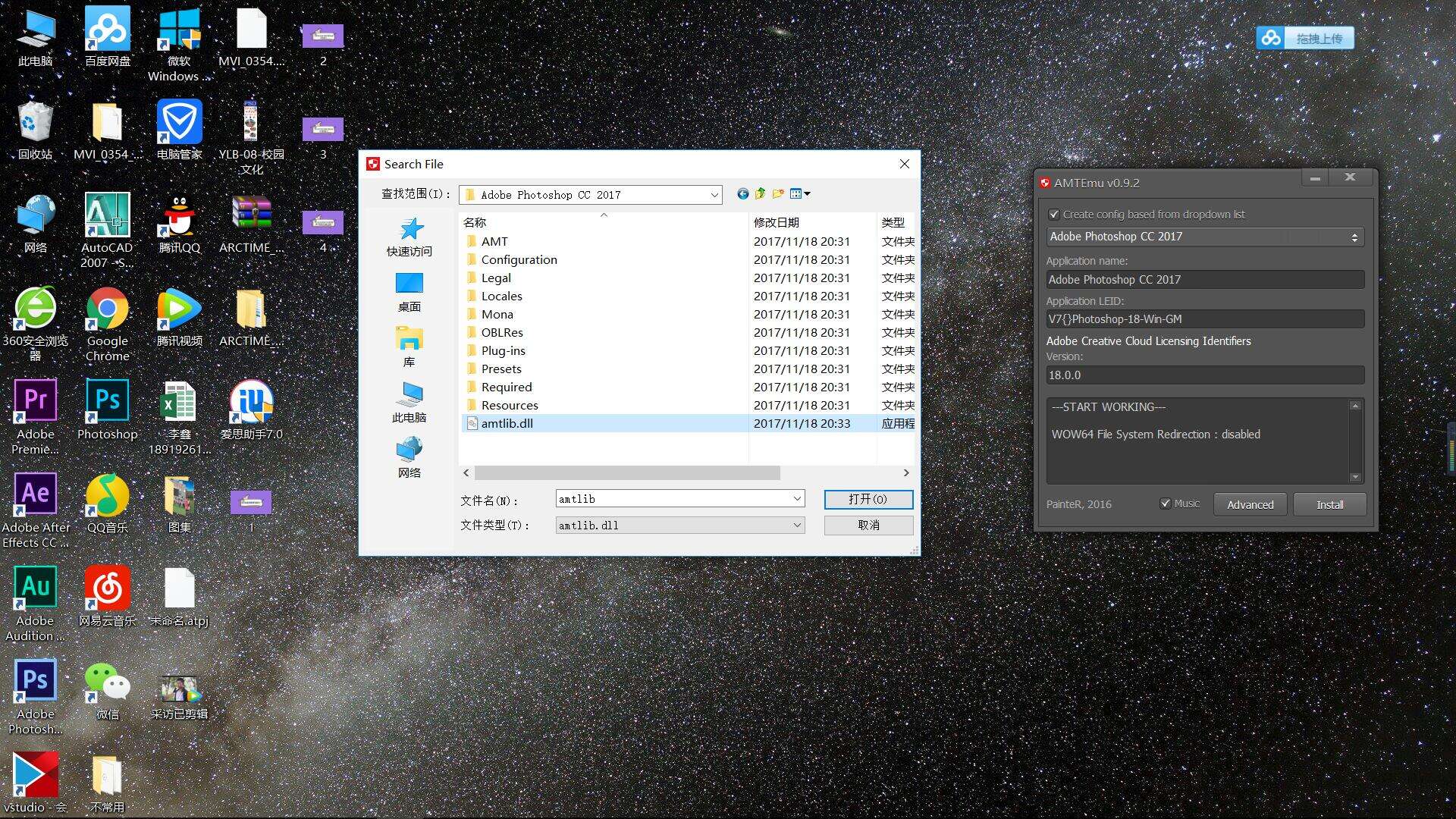Open the Adobe After Effects desktop shortcut
1456x819 pixels.
point(36,510)
